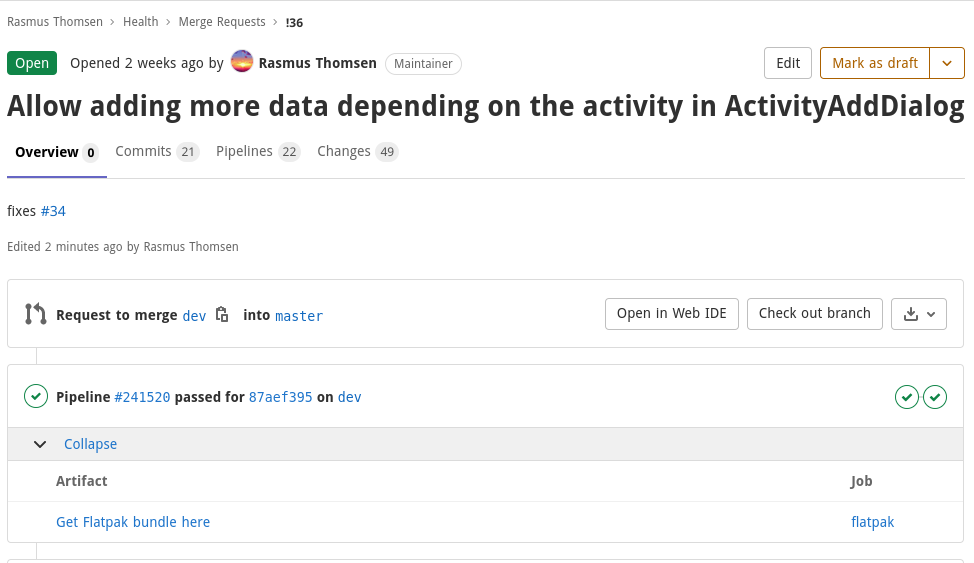Click the second pipeline stage check icon
The height and width of the screenshot is (563, 974).
(935, 397)
